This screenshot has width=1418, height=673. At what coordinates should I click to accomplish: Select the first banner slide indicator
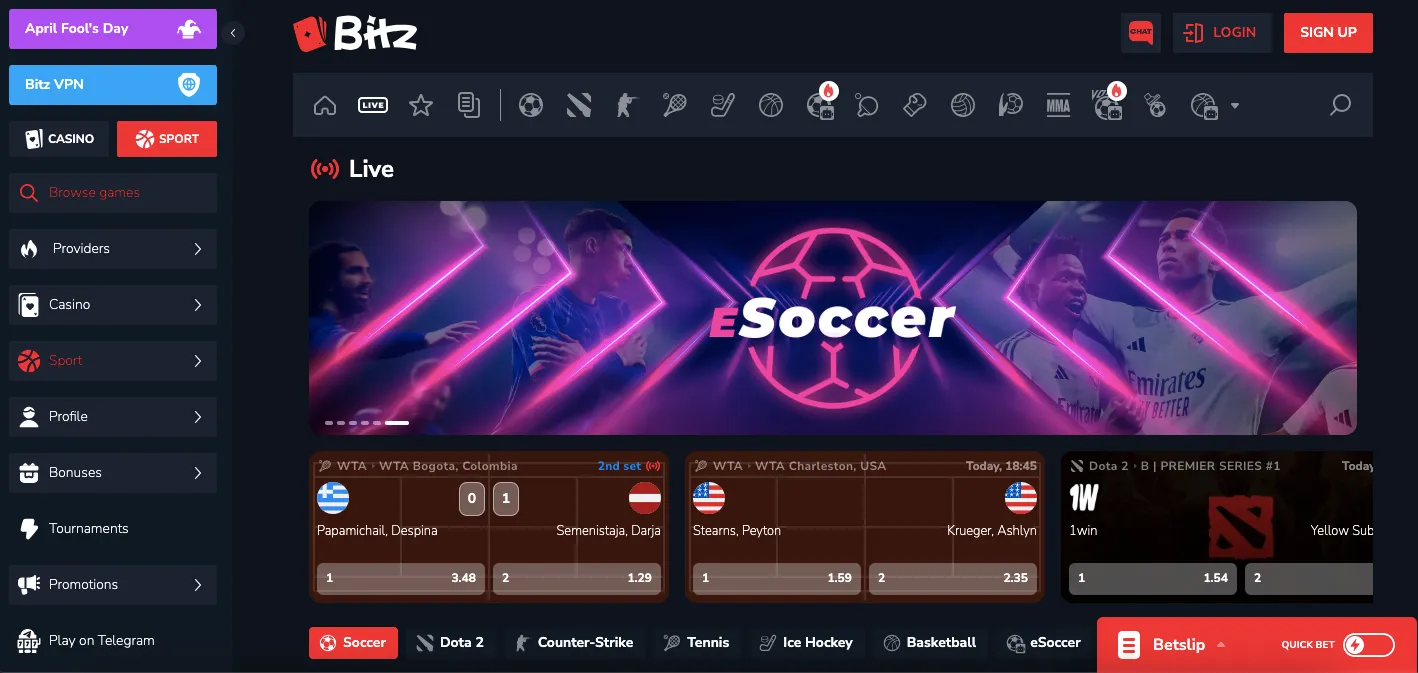[x=329, y=423]
